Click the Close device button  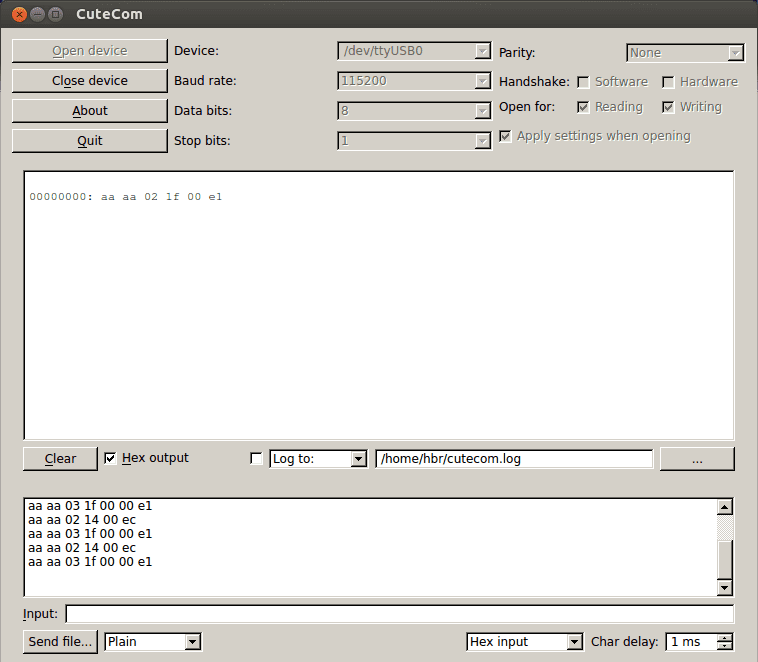click(x=89, y=81)
